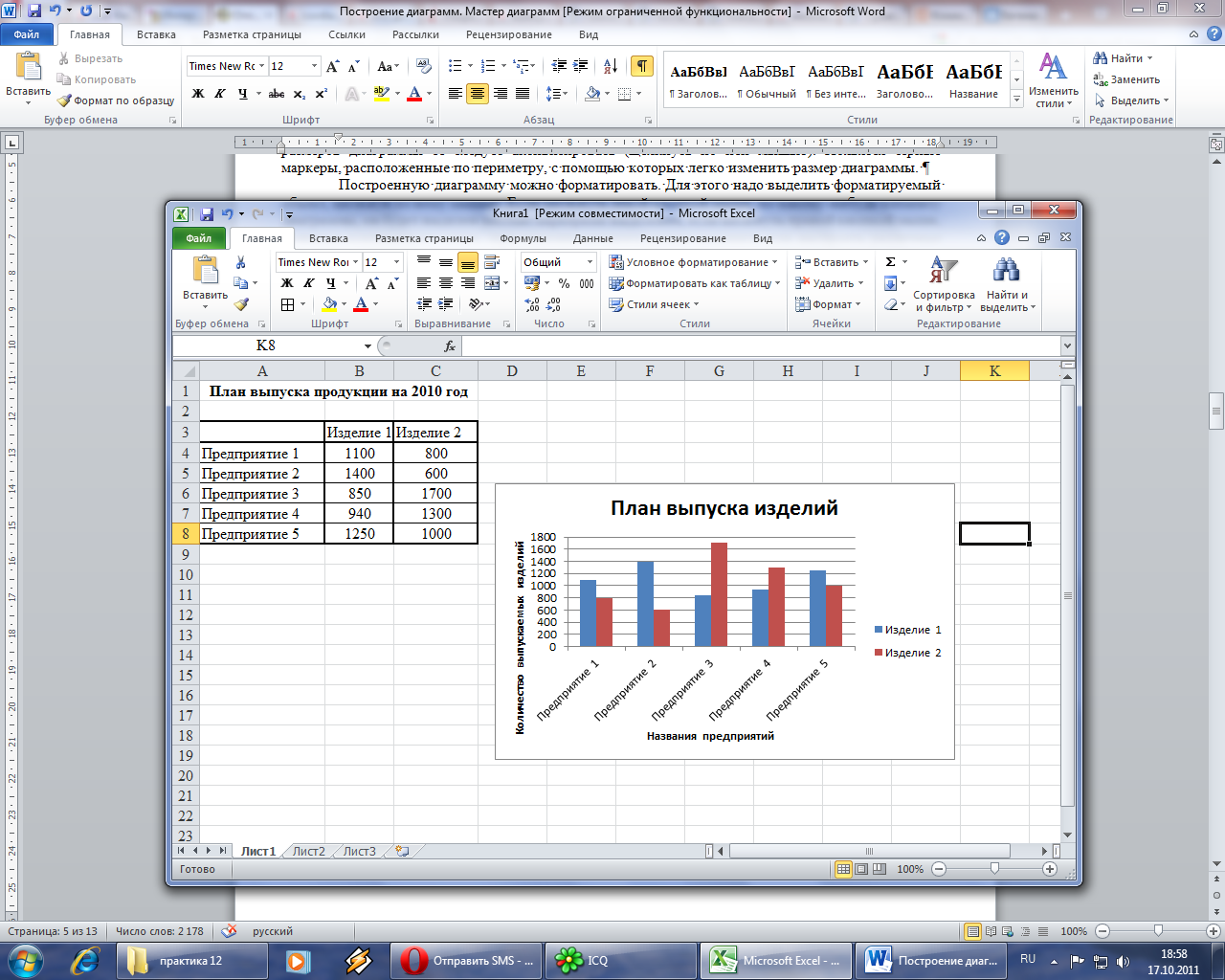This screenshot has height=980, width=1225.
Task: Click Word Копировать (Copy) button
Action: click(96, 79)
